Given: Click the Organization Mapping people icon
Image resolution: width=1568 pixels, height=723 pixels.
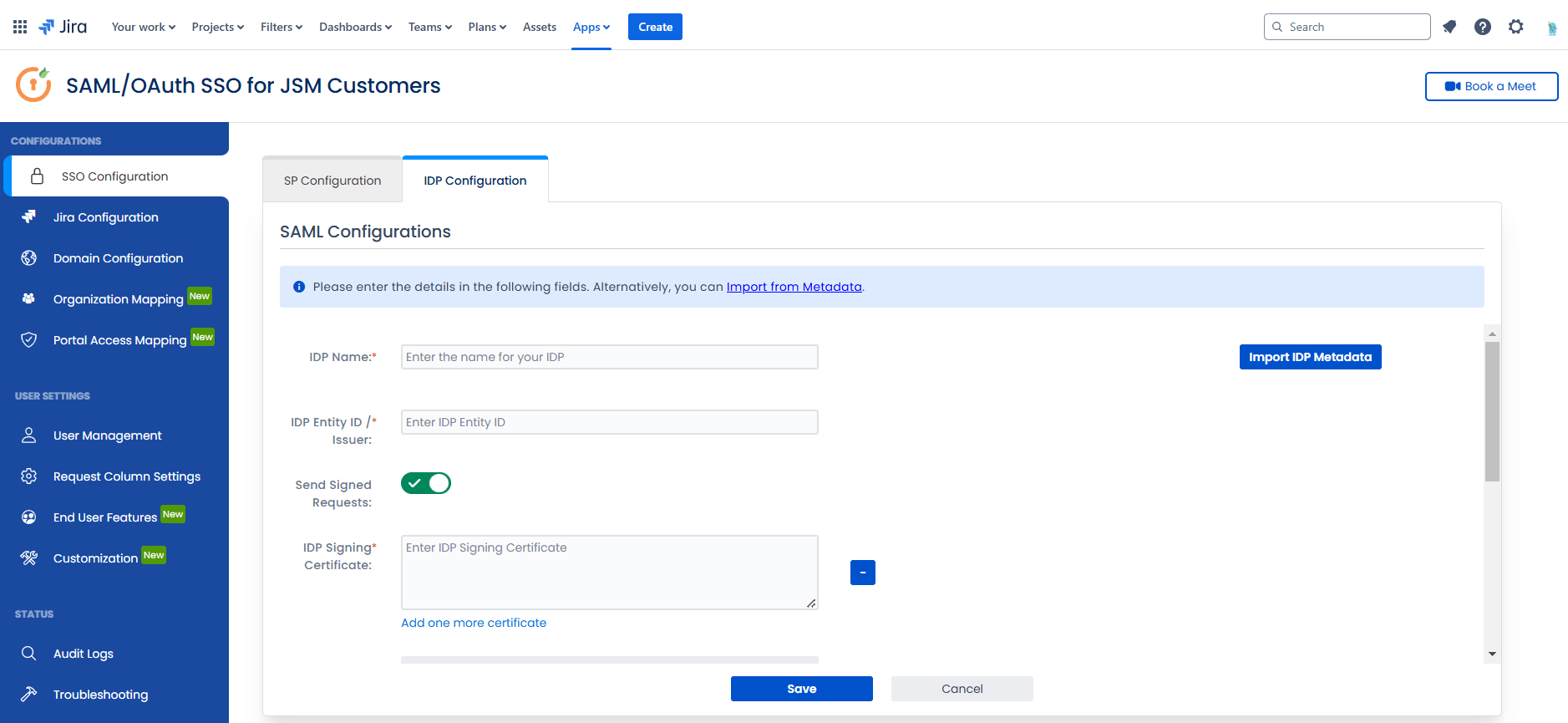Looking at the screenshot, I should pyautogui.click(x=29, y=298).
